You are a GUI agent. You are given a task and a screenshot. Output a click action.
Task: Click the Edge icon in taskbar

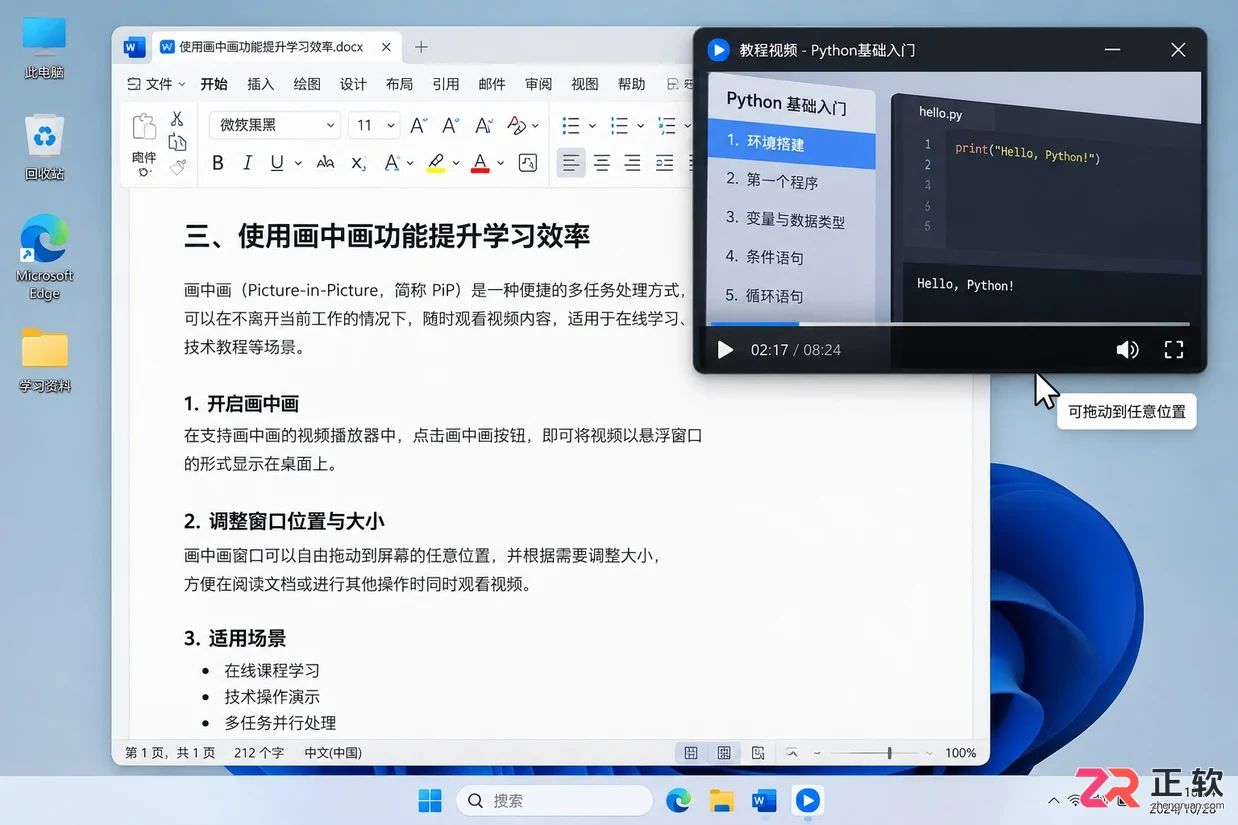pos(678,800)
